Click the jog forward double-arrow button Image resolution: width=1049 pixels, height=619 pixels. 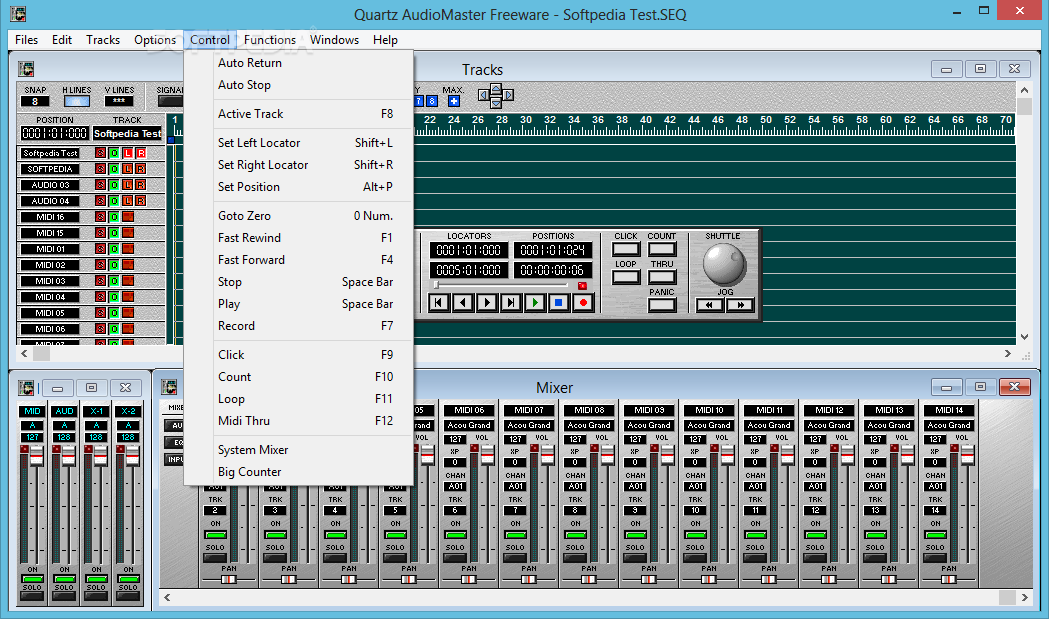(x=740, y=306)
